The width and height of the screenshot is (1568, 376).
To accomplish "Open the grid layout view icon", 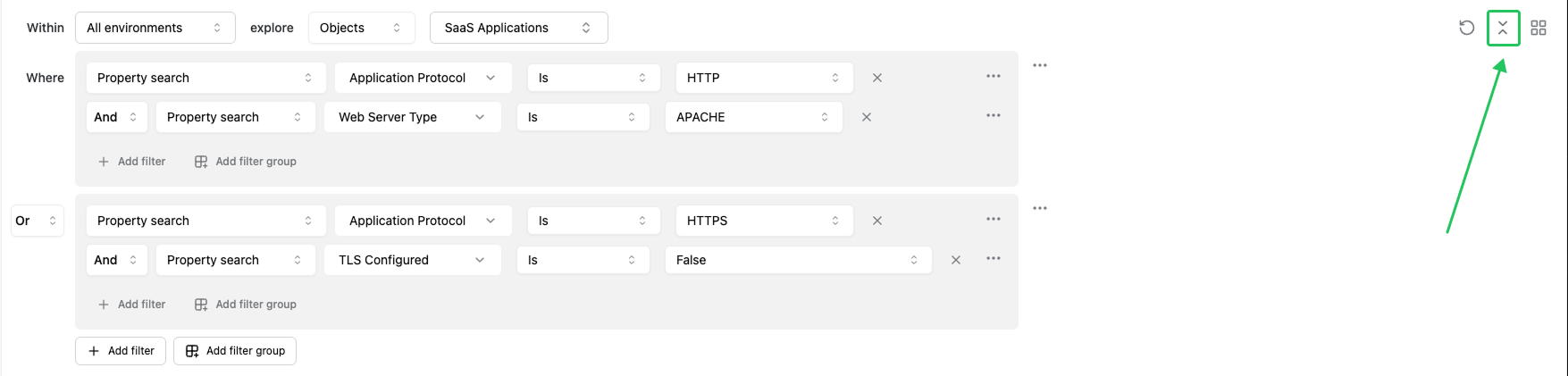I will [x=1539, y=28].
